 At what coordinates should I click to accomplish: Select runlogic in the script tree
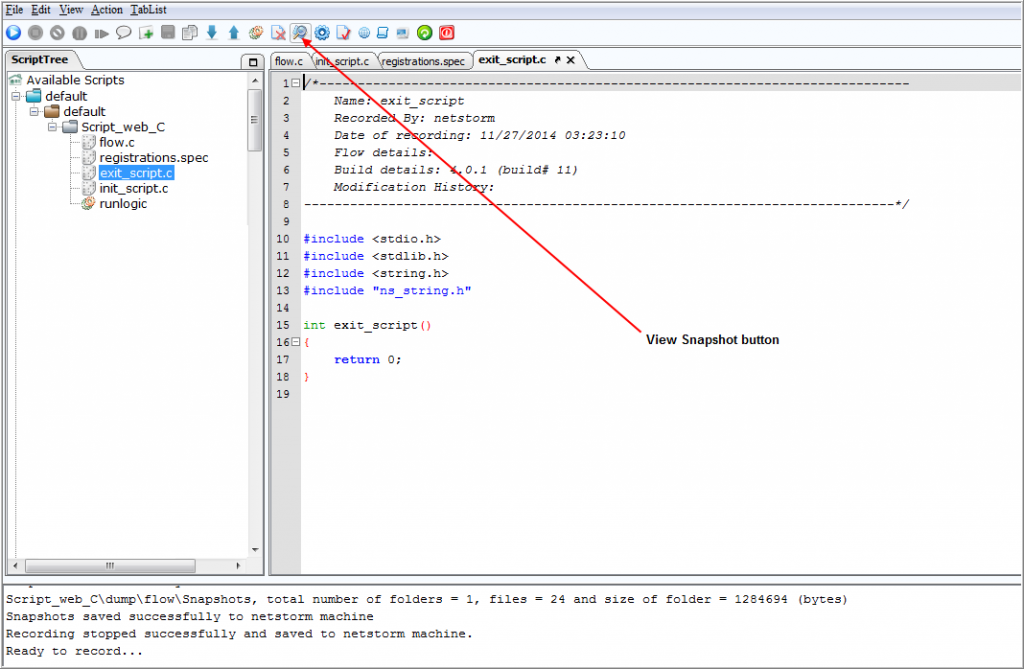tap(123, 204)
